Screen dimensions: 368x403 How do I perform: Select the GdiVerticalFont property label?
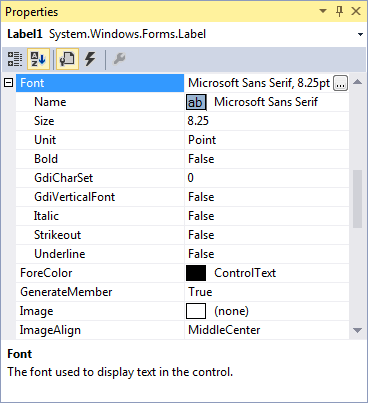tap(75, 197)
